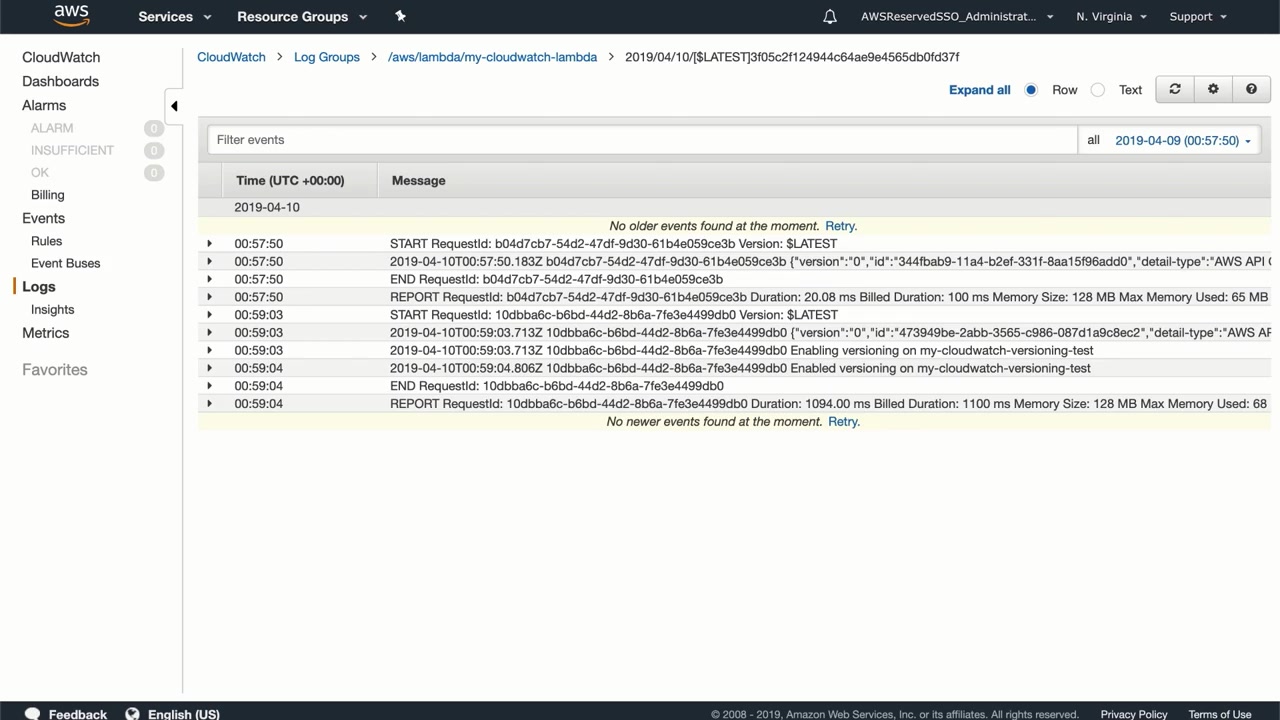Screen dimensions: 1280x720
Task: Open the Resource Groups dropdown
Action: pyautogui.click(x=302, y=16)
